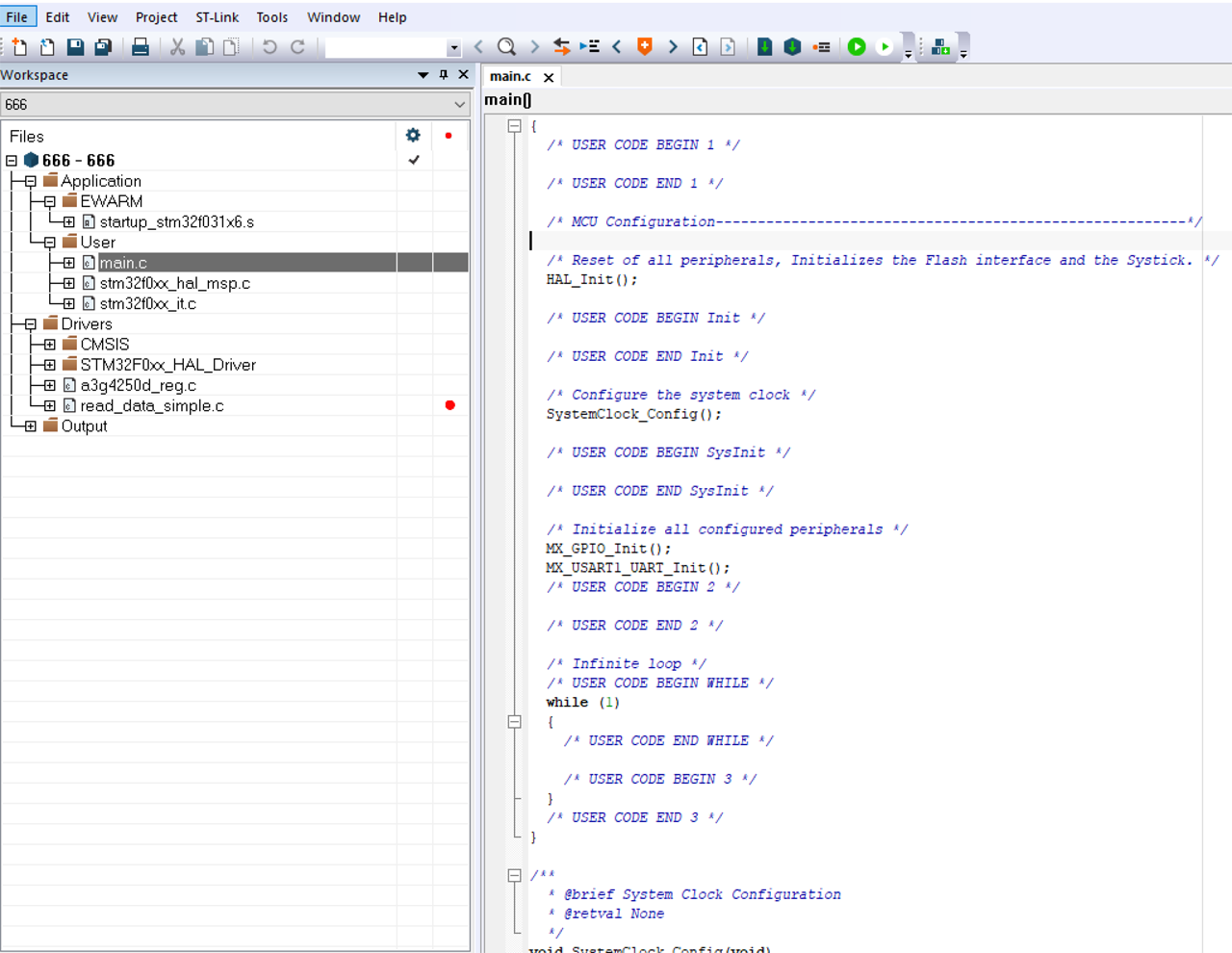
Task: Click the Paste toolbar icon
Action: (231, 46)
